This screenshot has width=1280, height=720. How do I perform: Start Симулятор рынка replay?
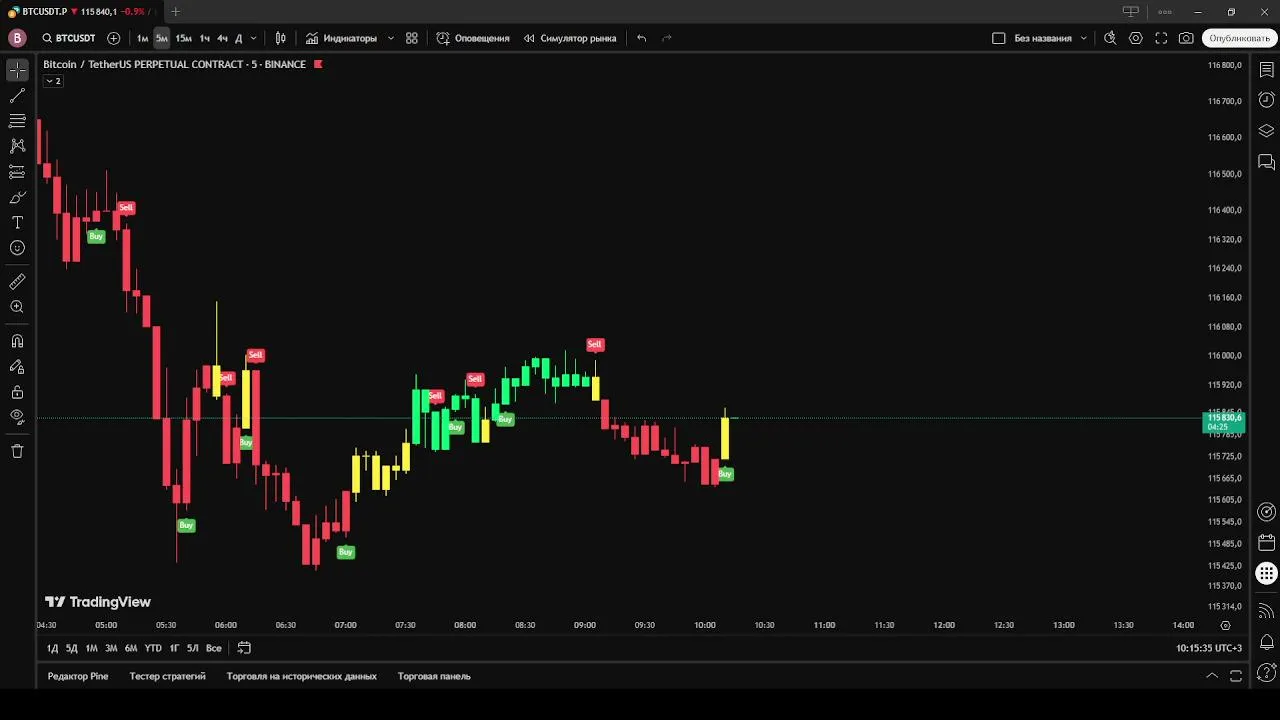[x=570, y=38]
